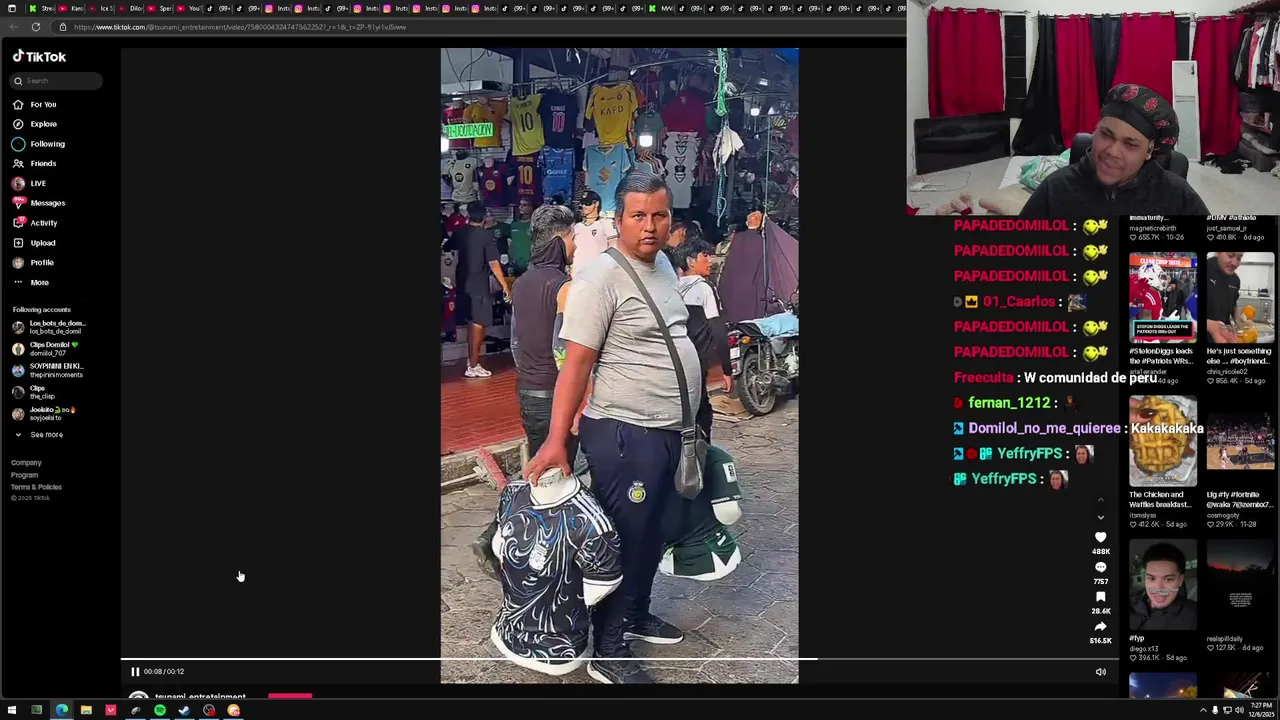Open the video comments bubble icon
This screenshot has width=1280, height=720.
coord(1101,568)
